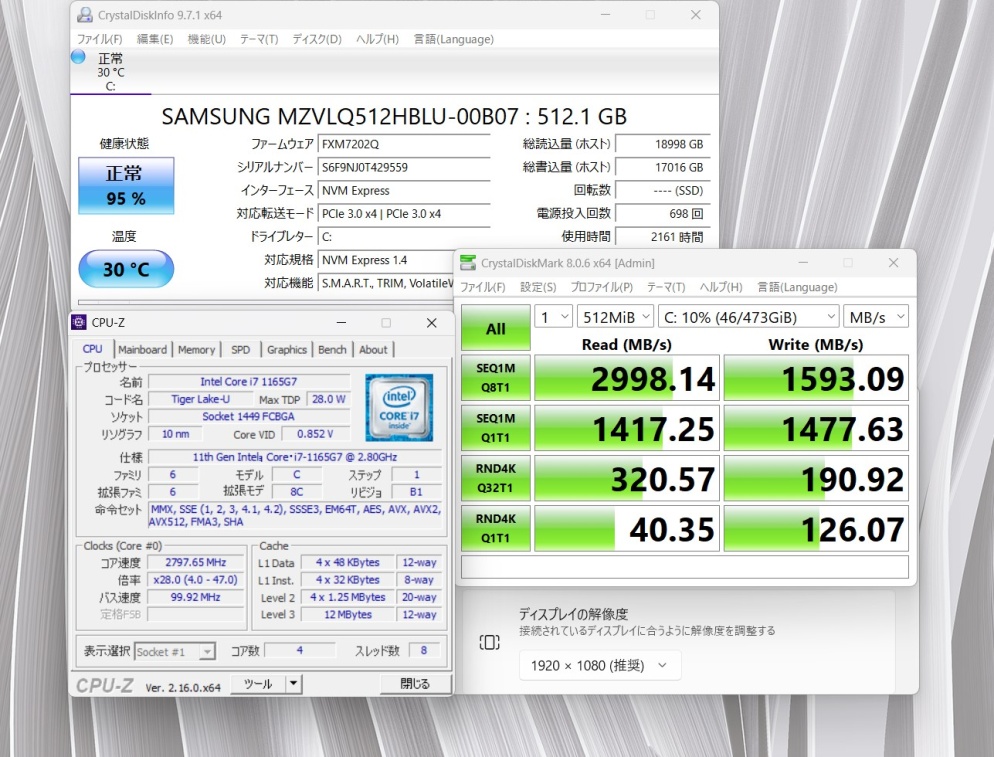Switch to the Graphics tab in CPU-Z

287,349
